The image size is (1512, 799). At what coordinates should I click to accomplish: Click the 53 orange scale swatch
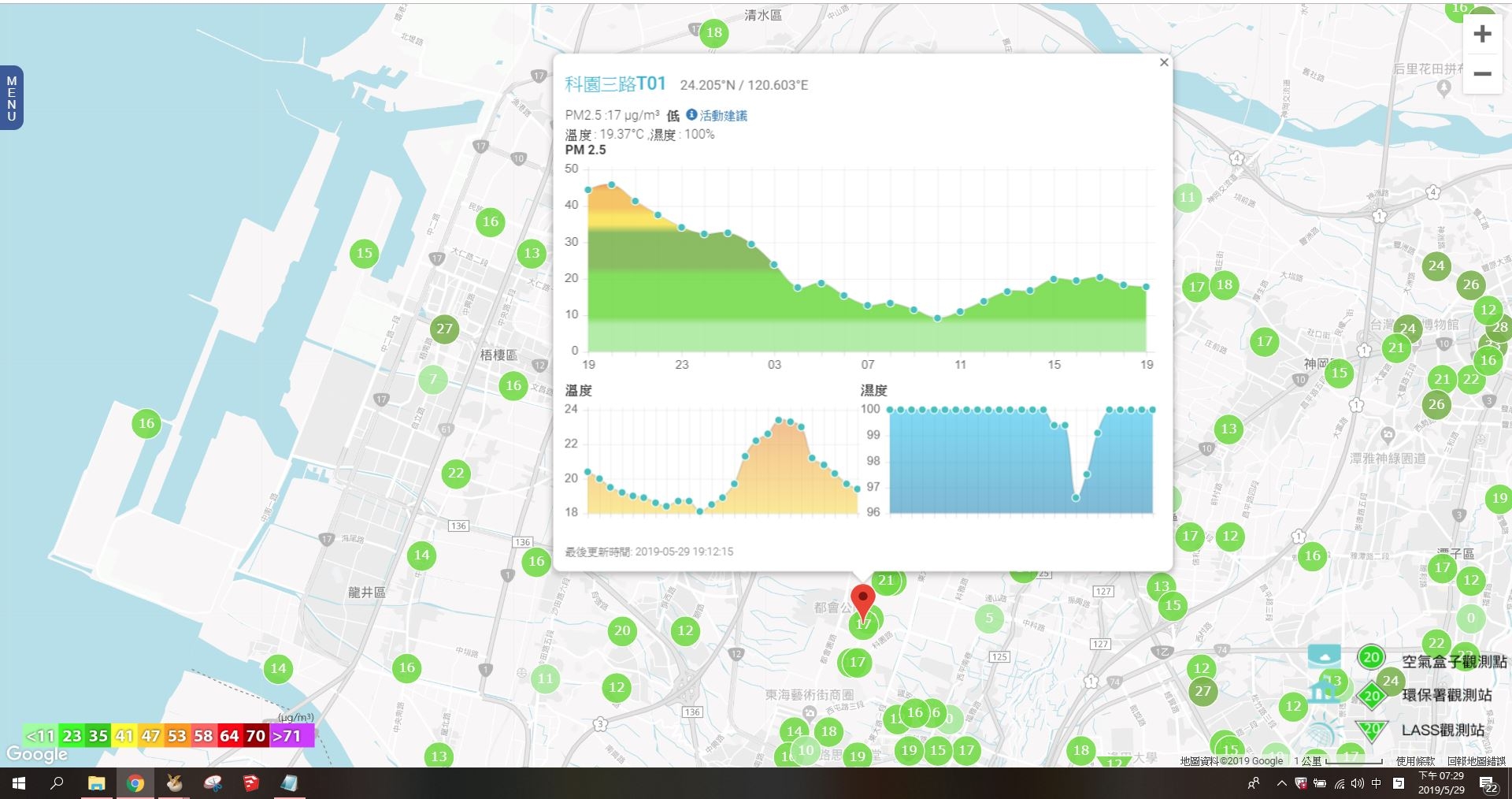click(x=177, y=736)
